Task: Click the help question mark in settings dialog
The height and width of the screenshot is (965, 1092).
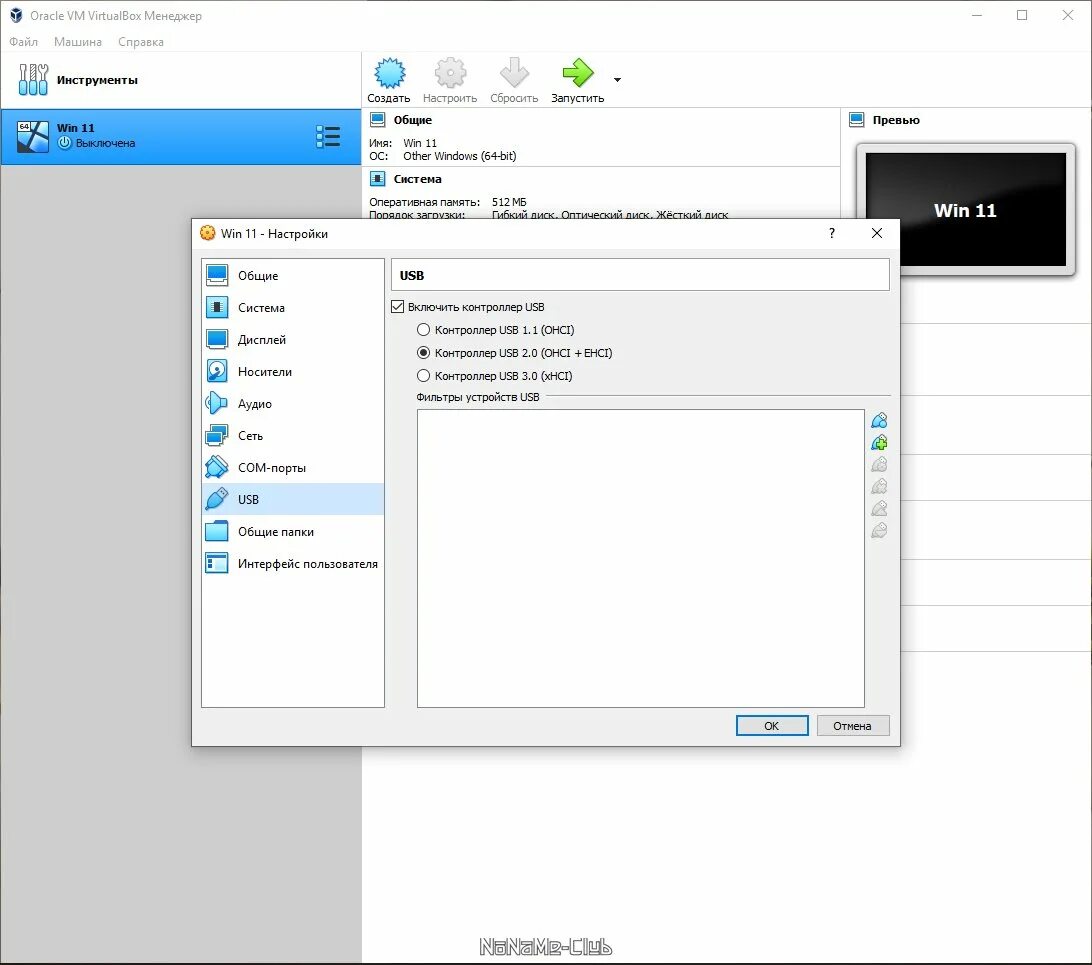Action: 832,233
